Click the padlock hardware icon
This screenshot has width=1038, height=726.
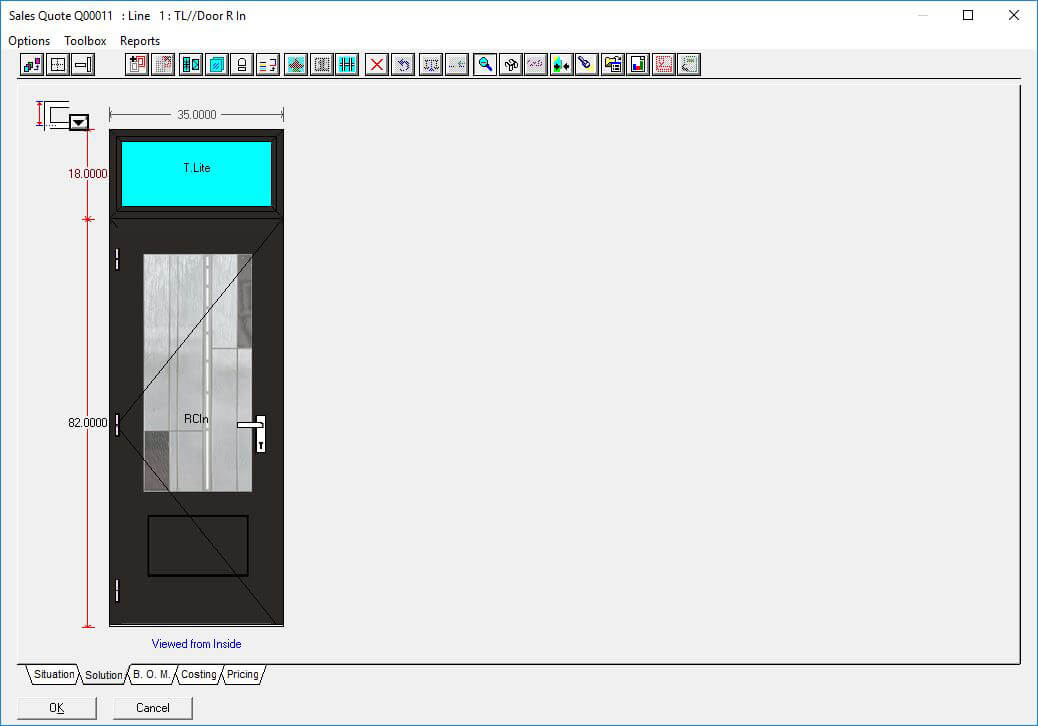(241, 65)
